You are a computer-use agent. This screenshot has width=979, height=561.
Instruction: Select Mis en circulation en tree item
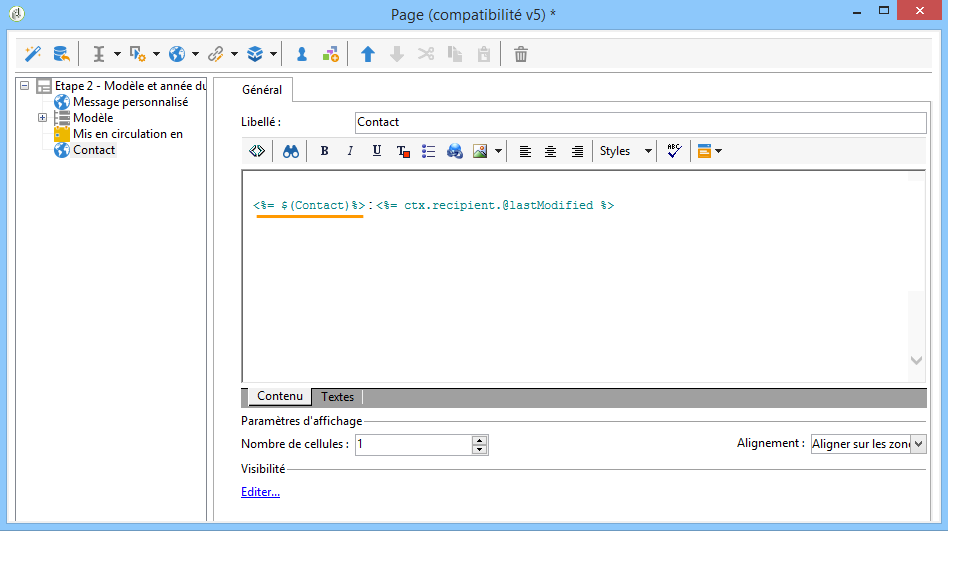pos(128,134)
